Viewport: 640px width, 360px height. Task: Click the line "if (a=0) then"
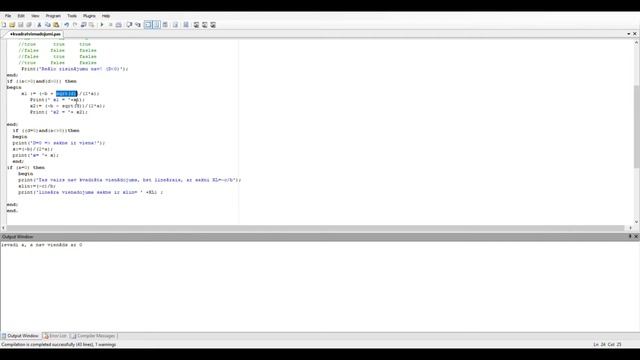pyautogui.click(x=26, y=168)
